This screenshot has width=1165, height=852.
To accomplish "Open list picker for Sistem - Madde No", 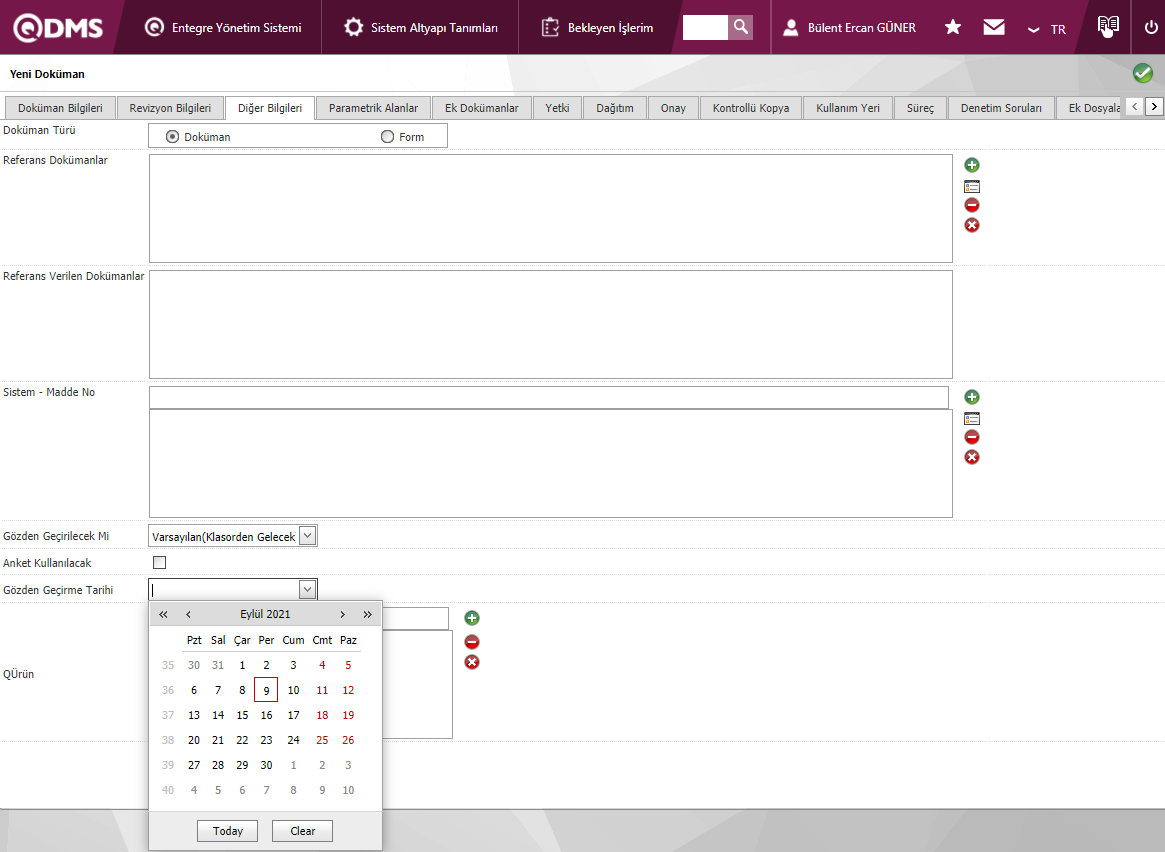I will pyautogui.click(x=972, y=418).
